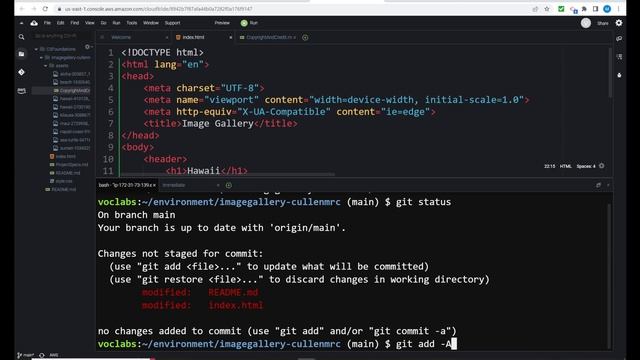The height and width of the screenshot is (360, 640).
Task: Click the editor horizontal scrollbar
Action: (229, 175)
